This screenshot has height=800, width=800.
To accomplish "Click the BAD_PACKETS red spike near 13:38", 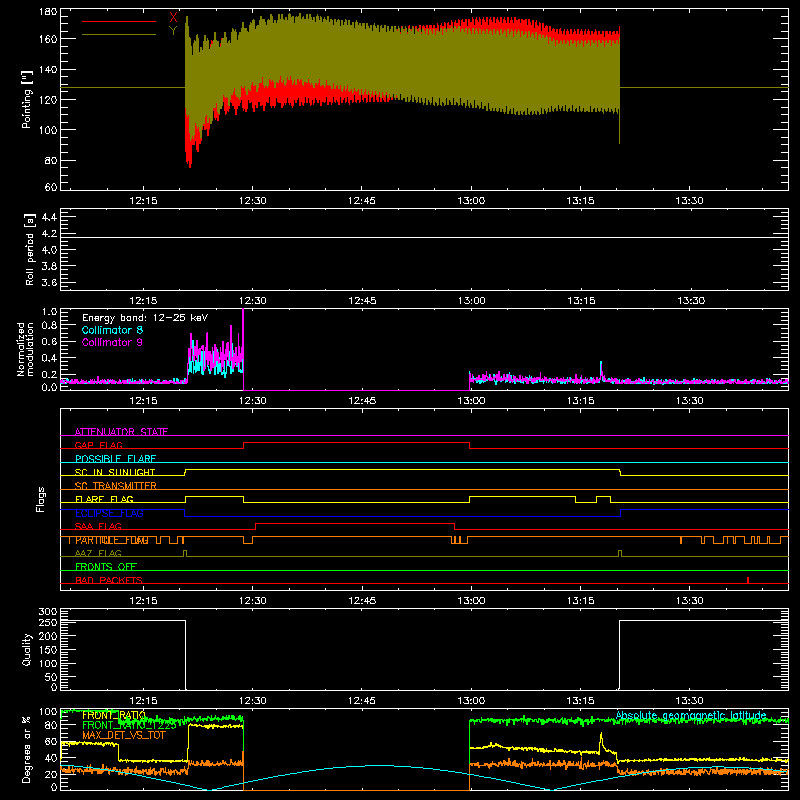I will pyautogui.click(x=748, y=580).
